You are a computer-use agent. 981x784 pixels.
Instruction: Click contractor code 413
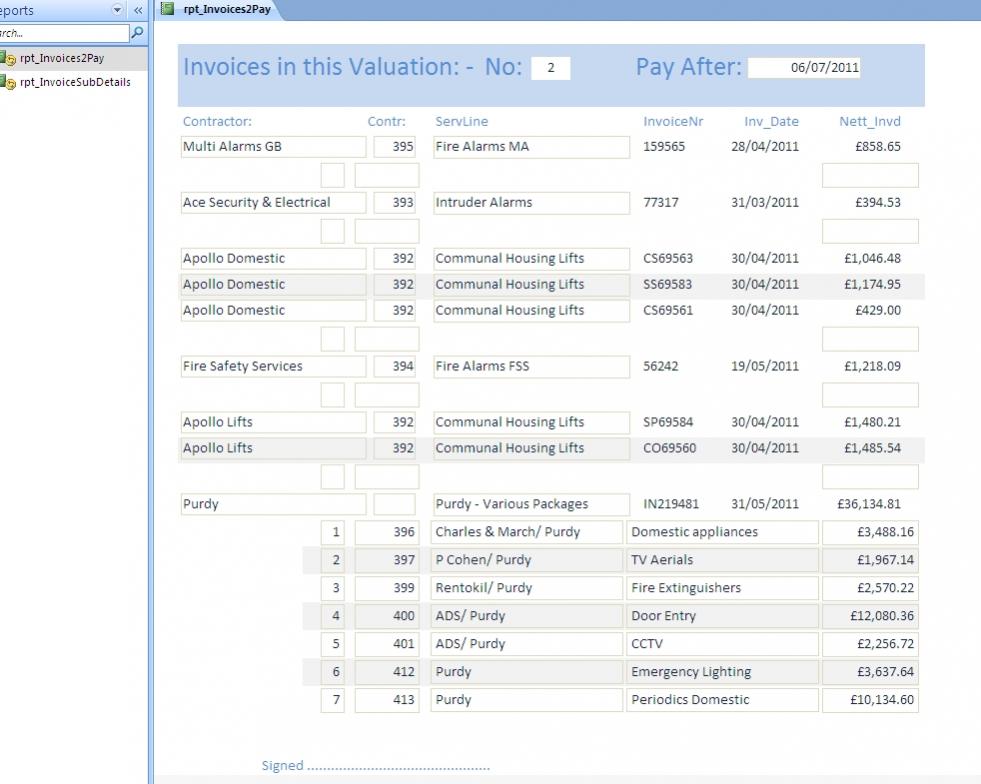coord(387,700)
